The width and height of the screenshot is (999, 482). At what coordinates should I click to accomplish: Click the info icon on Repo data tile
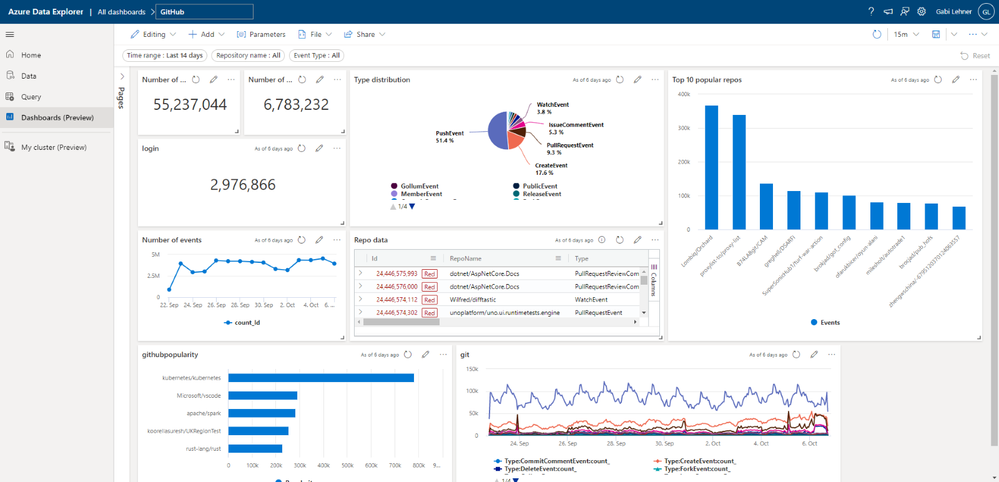click(602, 240)
